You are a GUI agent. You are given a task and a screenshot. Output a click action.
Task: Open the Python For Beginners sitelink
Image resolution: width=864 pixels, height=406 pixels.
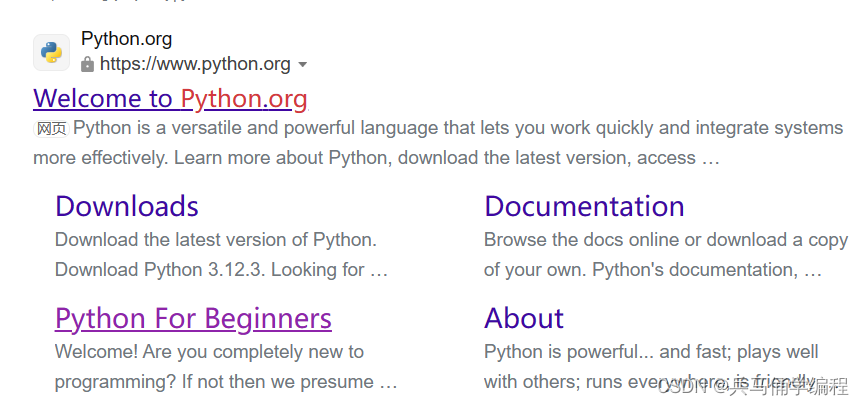[193, 318]
